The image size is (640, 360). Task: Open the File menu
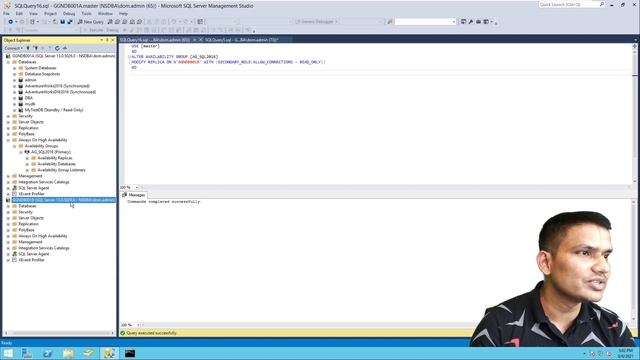click(x=6, y=13)
